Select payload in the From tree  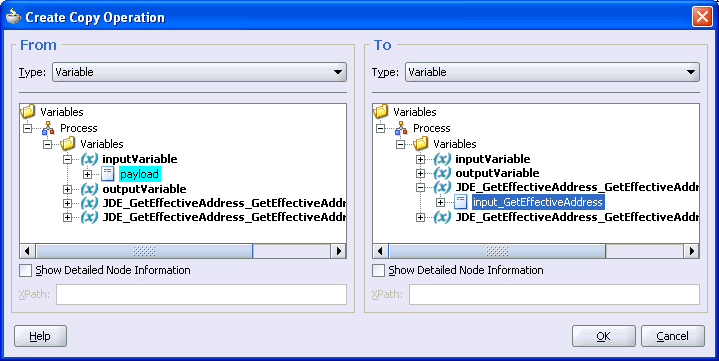click(x=139, y=174)
